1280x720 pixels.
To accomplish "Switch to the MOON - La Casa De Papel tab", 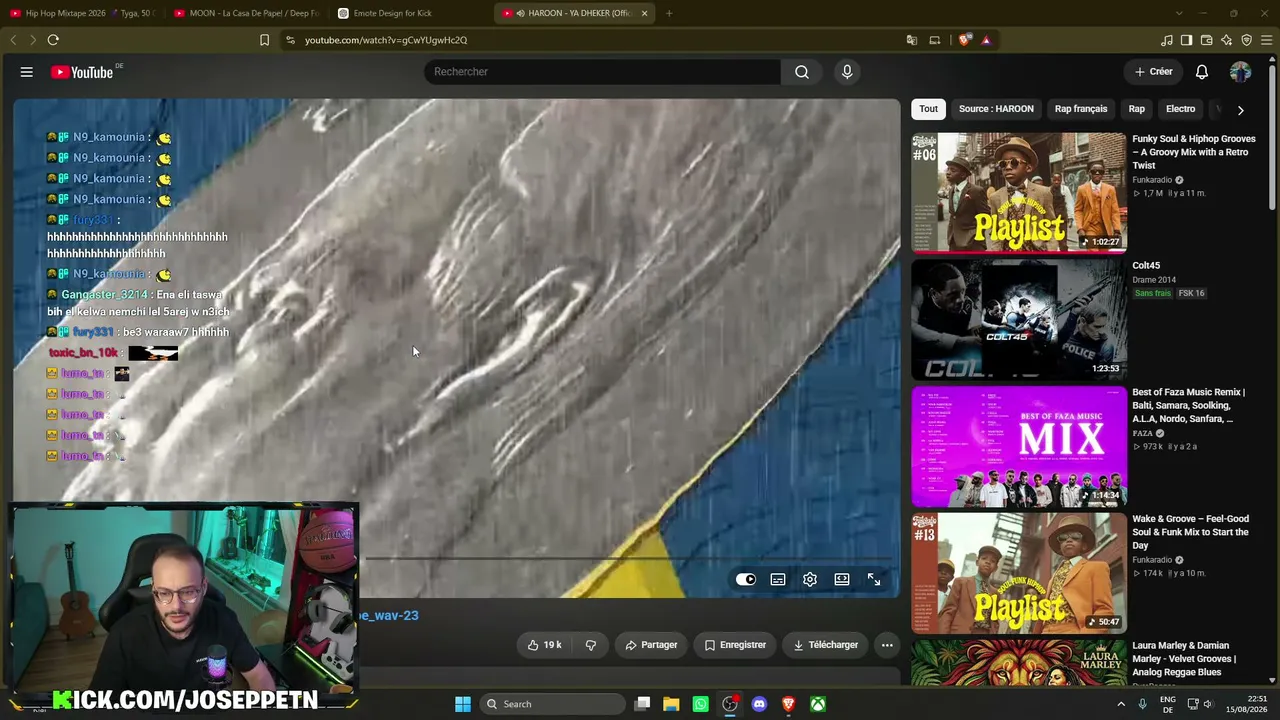I will click(x=246, y=13).
